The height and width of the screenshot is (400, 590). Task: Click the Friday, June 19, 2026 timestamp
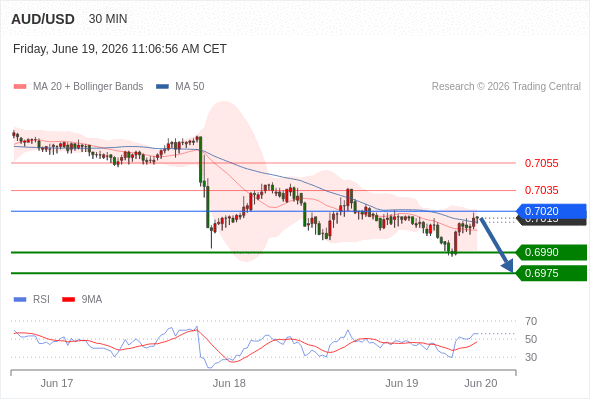coord(120,49)
